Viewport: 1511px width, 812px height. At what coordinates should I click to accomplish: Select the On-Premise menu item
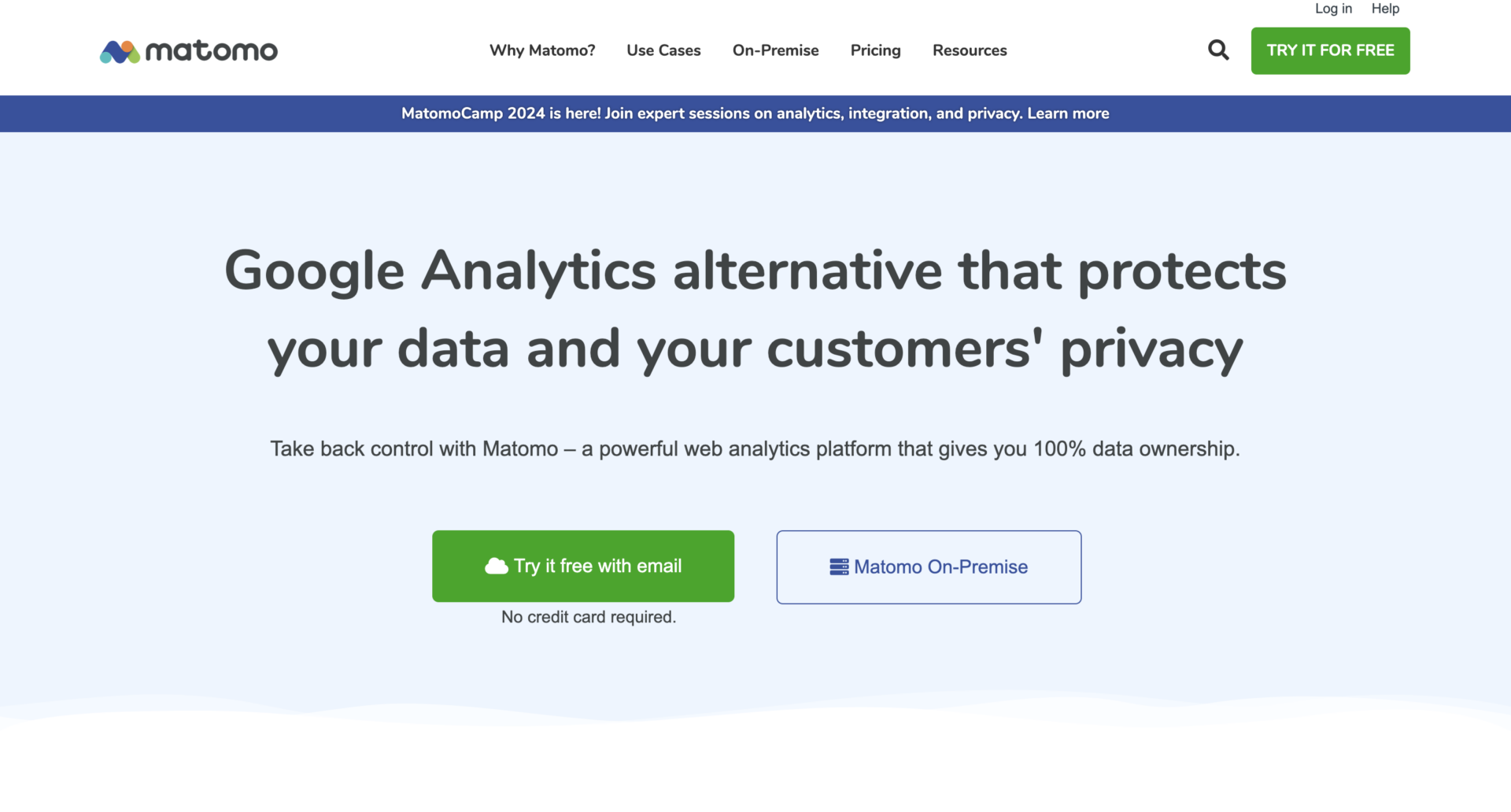pos(775,50)
